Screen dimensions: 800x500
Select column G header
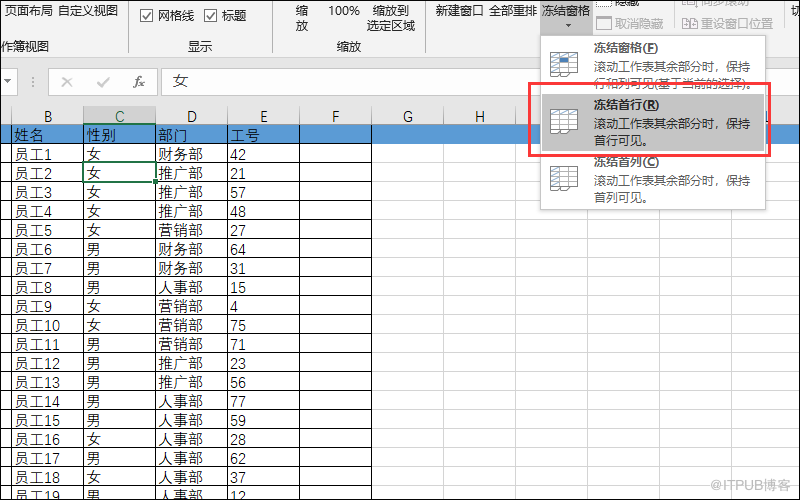tap(408, 116)
